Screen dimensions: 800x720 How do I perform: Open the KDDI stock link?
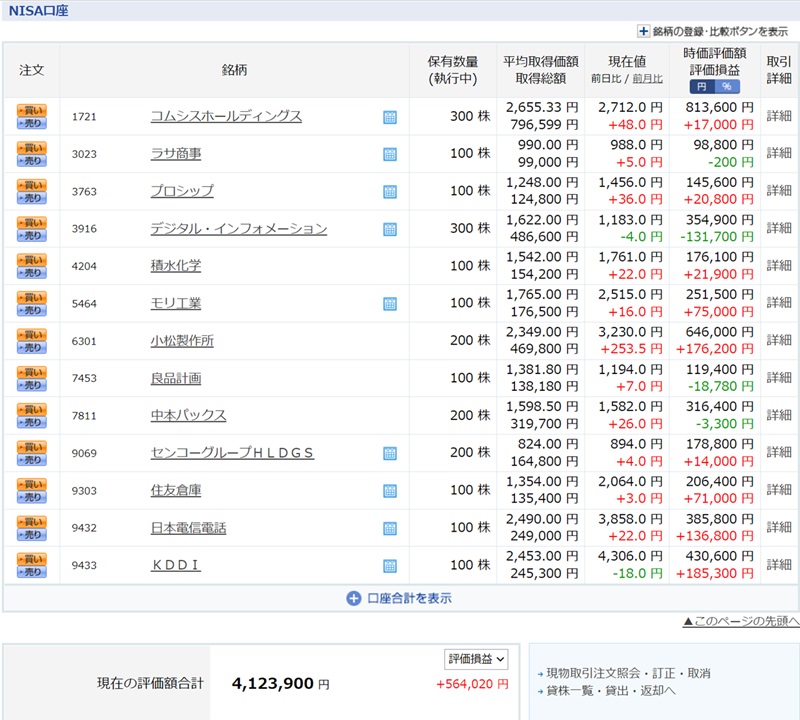pos(175,565)
